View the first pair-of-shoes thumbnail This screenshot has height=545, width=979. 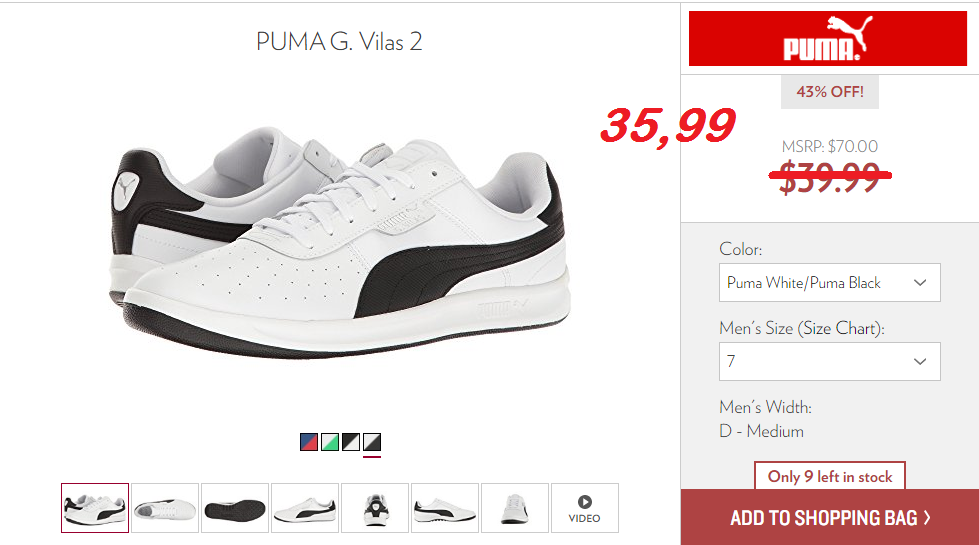coord(95,508)
